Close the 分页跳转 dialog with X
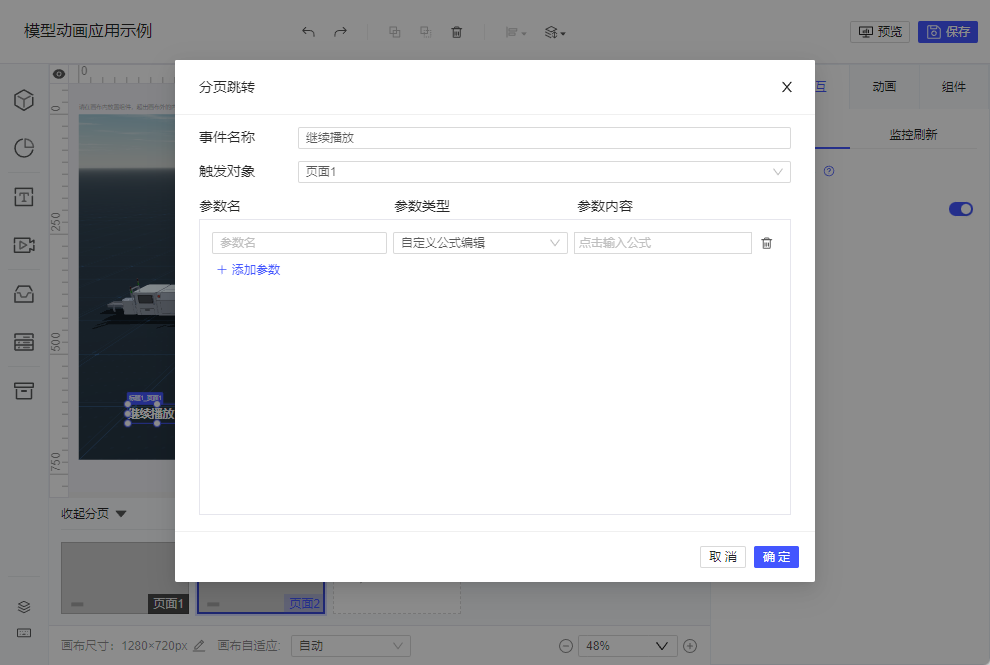Viewport: 990px width, 665px height. tap(787, 87)
